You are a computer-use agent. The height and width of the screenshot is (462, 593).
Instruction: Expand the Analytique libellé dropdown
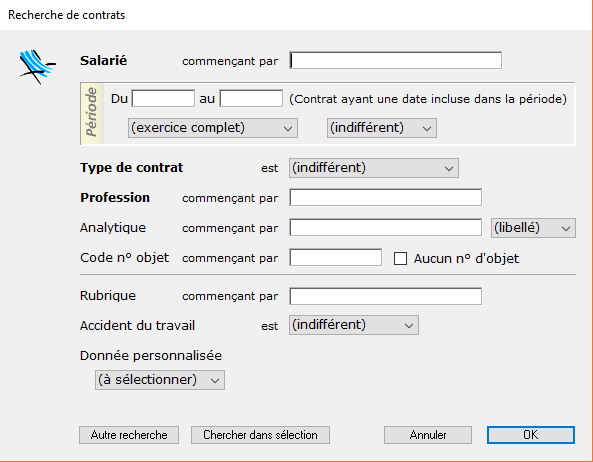point(533,228)
